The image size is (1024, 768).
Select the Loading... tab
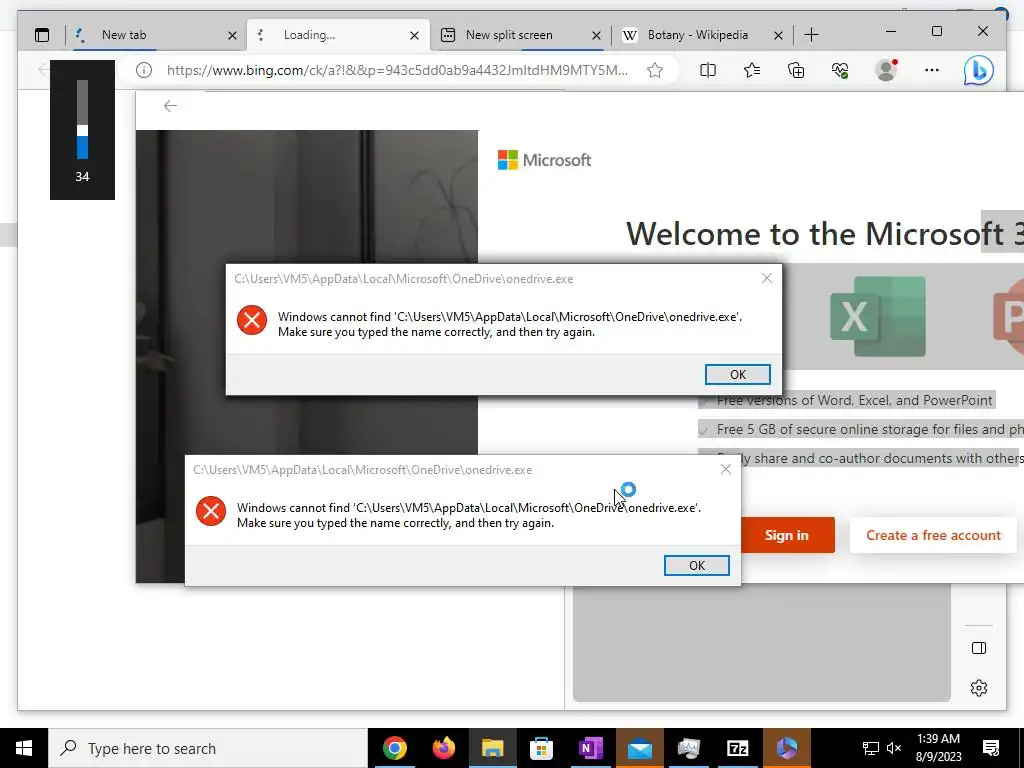(338, 35)
